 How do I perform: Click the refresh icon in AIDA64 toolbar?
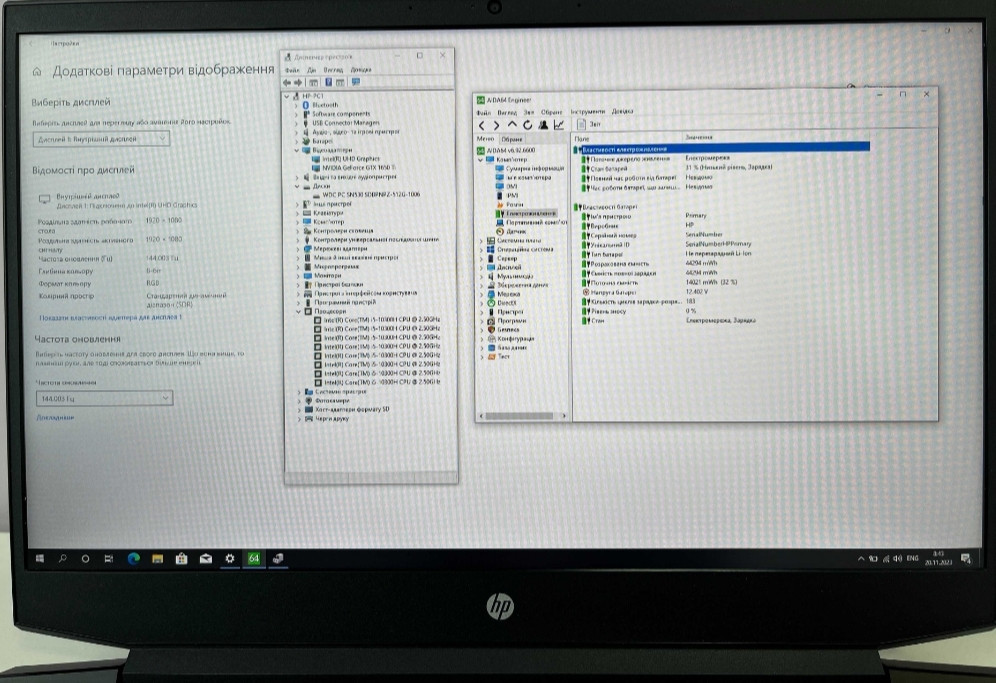pyautogui.click(x=527, y=125)
